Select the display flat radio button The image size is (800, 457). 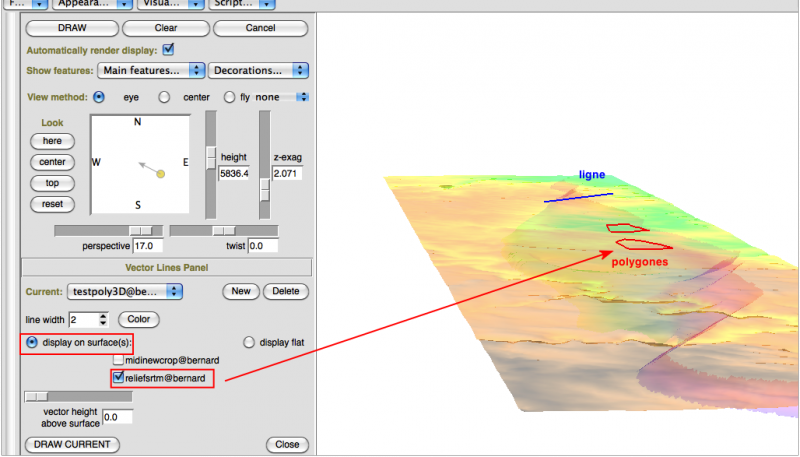(x=249, y=341)
